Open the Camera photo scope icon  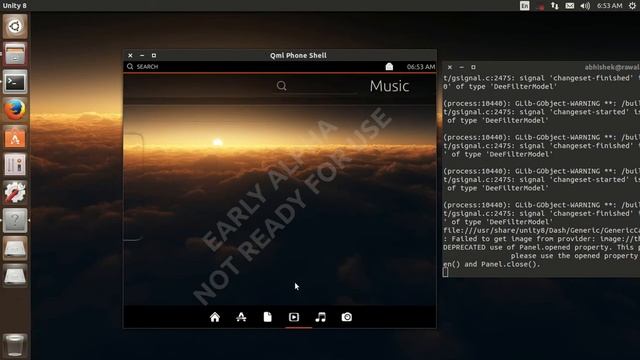(x=347, y=317)
